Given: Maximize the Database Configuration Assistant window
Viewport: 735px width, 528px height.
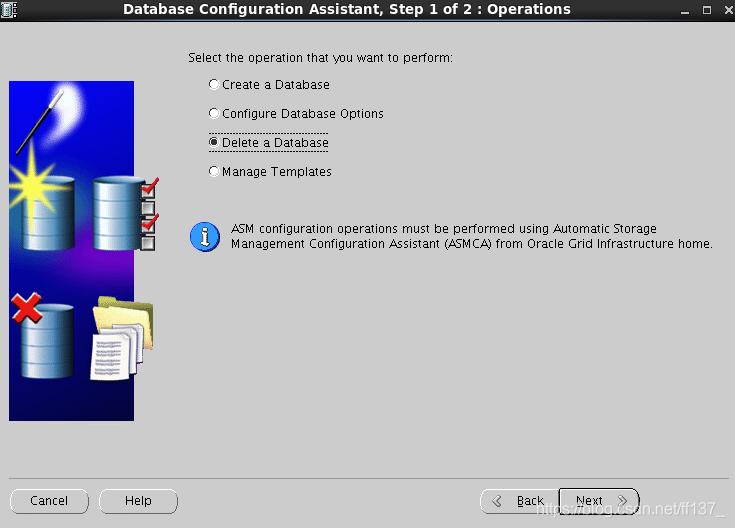Looking at the screenshot, I should pyautogui.click(x=707, y=10).
